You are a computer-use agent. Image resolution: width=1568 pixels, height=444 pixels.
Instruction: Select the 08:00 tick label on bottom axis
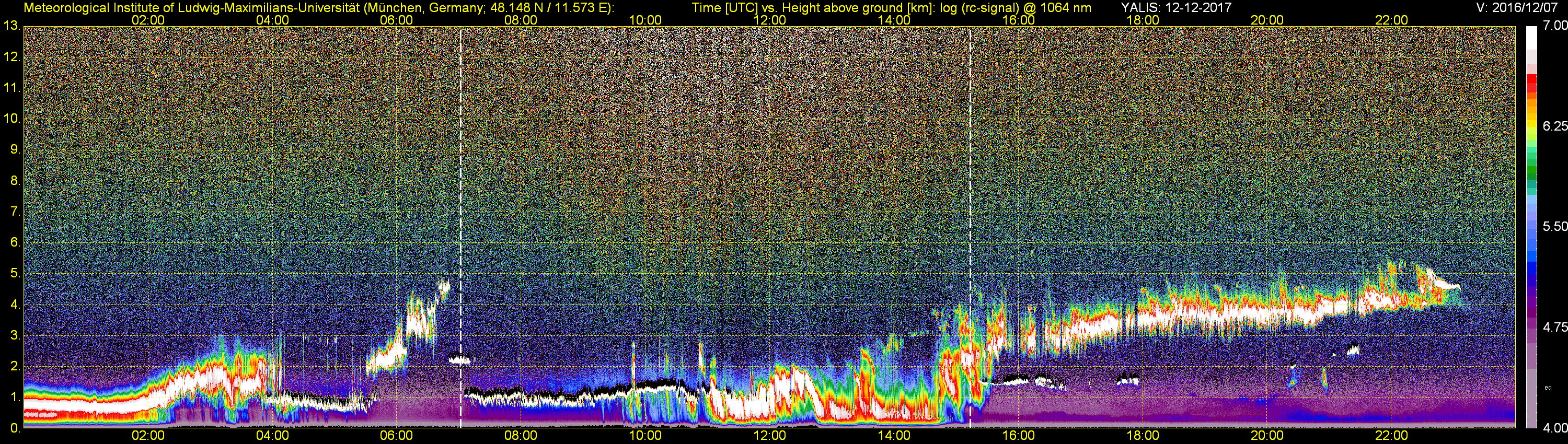[x=521, y=436]
